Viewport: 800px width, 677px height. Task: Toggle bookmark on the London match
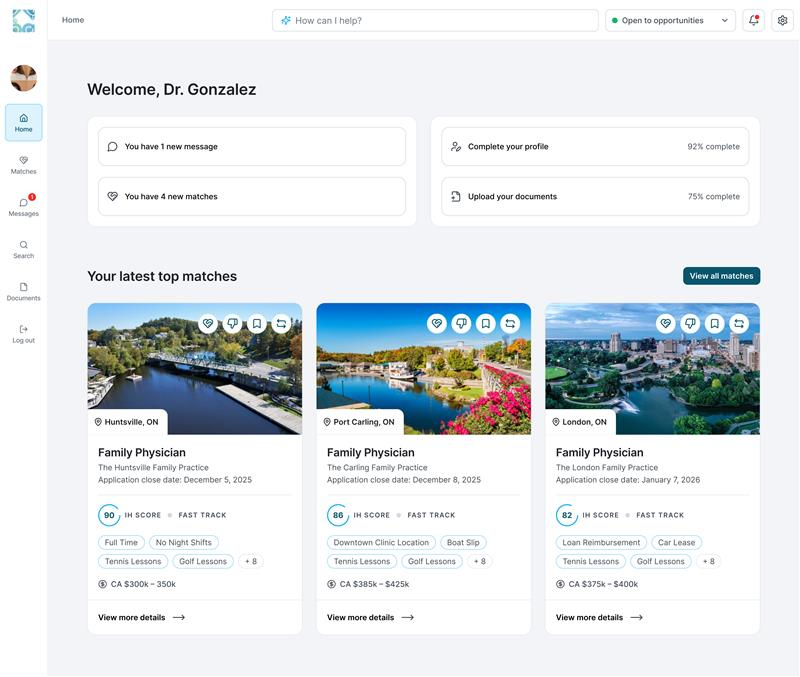(714, 323)
